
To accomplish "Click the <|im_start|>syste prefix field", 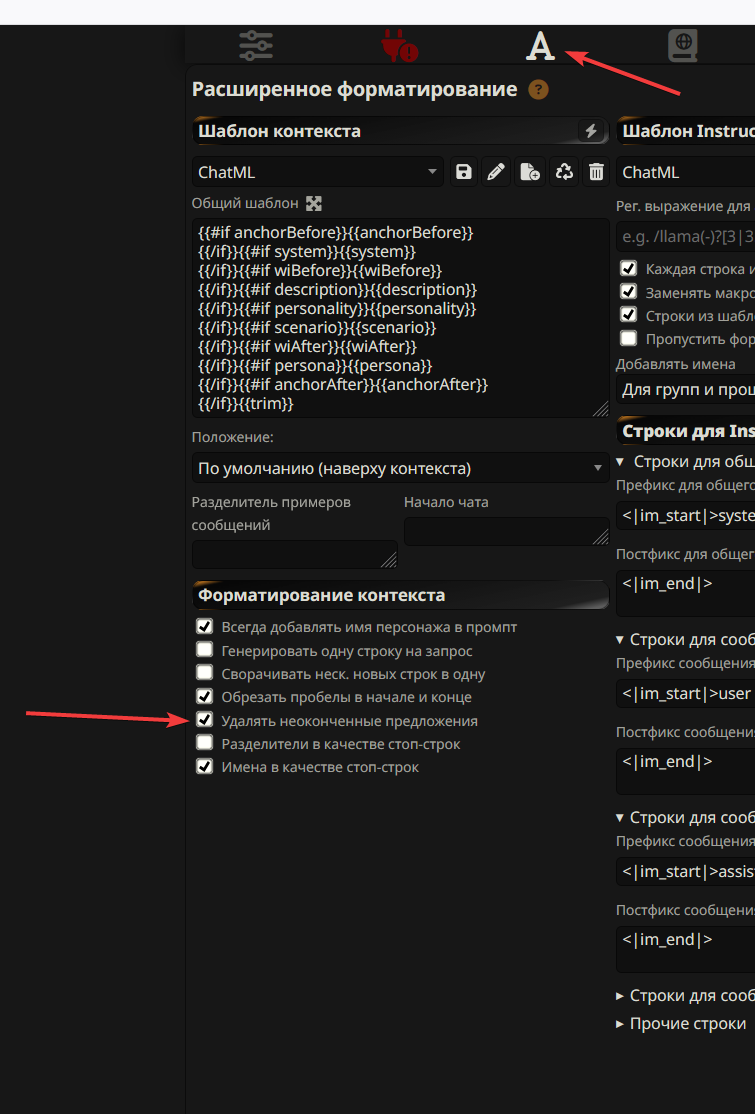I will [x=685, y=516].
